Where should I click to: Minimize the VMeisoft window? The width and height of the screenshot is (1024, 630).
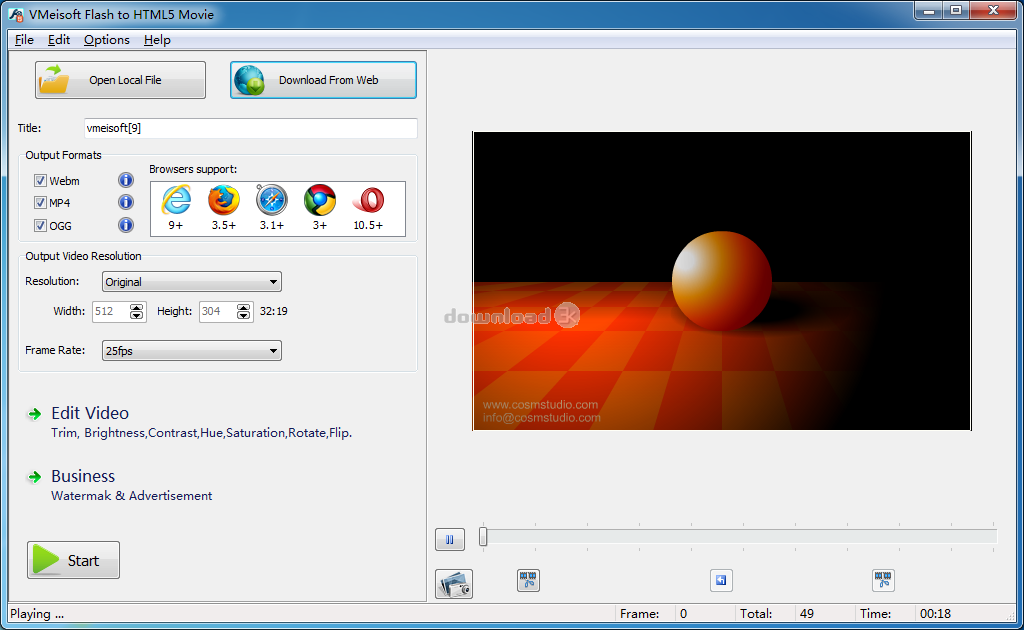pyautogui.click(x=929, y=11)
